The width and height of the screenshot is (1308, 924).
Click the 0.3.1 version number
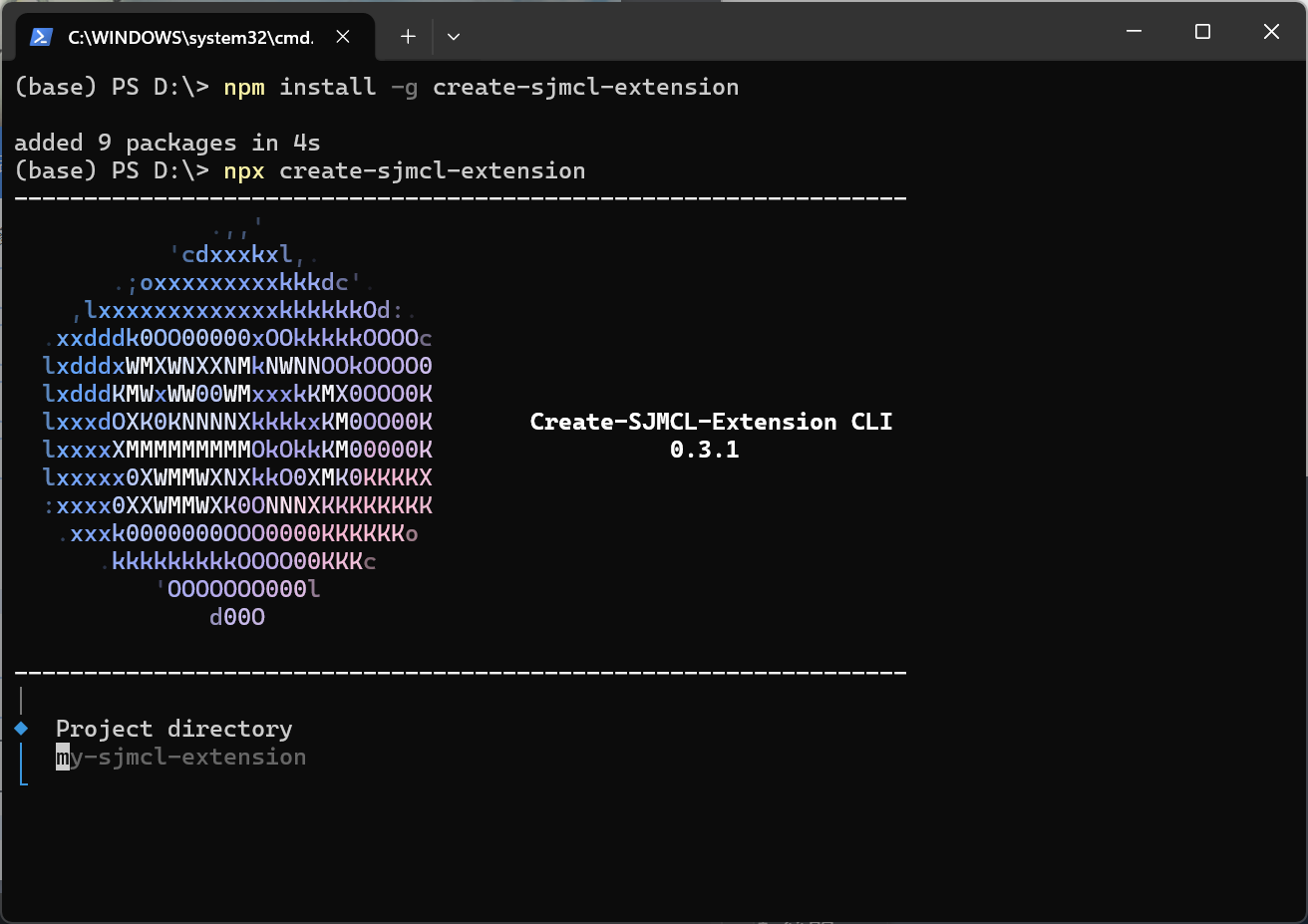704,450
